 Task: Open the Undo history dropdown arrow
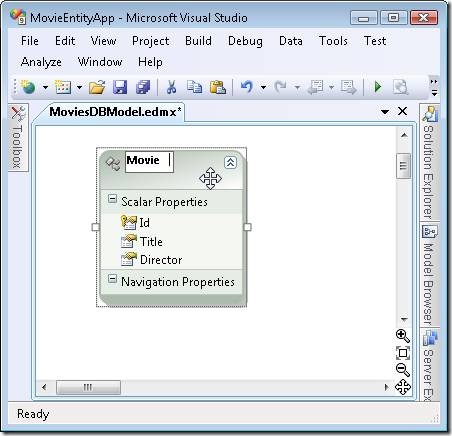point(263,88)
